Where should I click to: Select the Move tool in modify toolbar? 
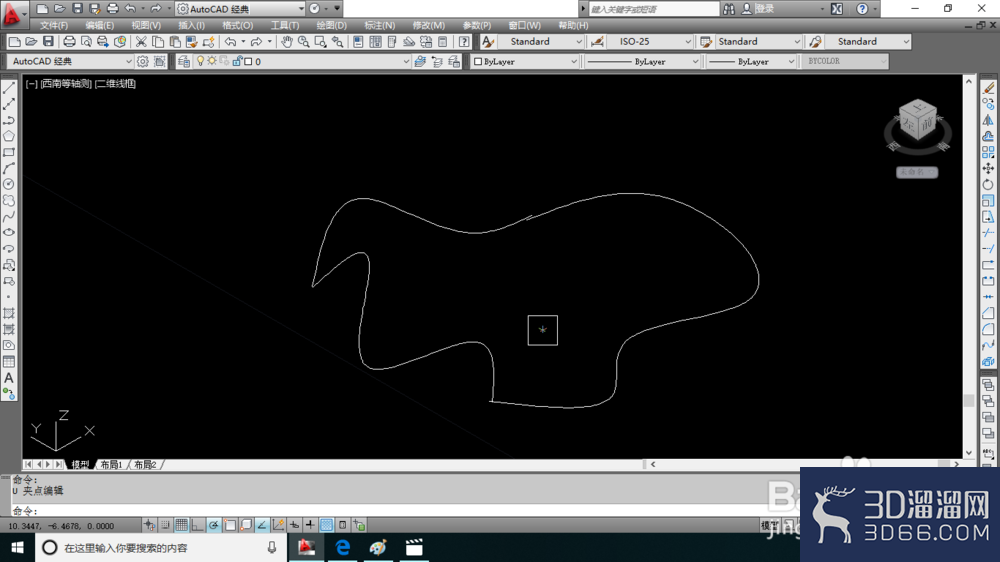click(988, 168)
